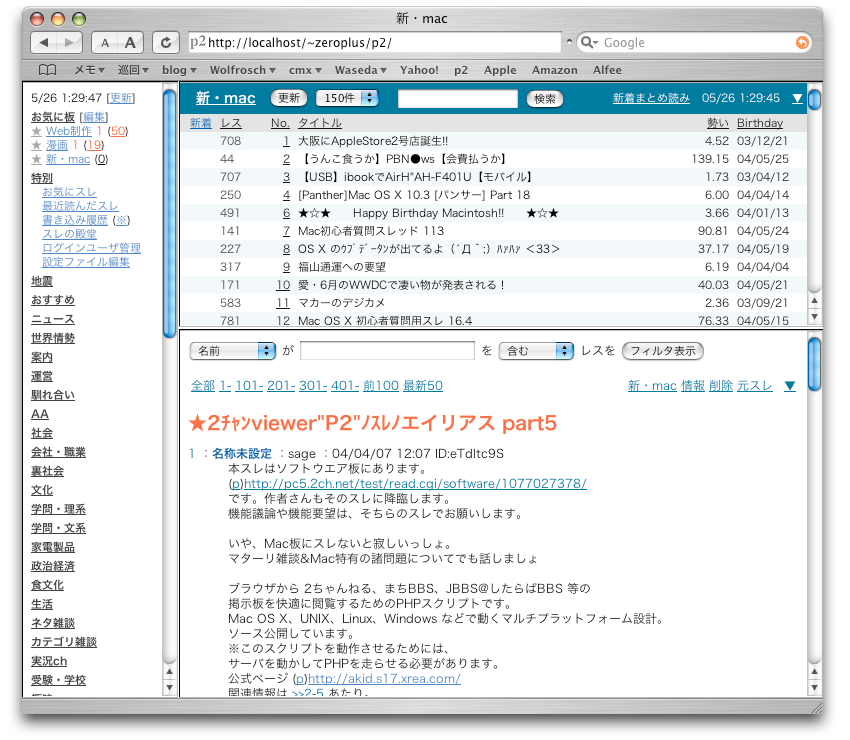Open thread Mac初心者質問スレッド 113

coord(371,231)
